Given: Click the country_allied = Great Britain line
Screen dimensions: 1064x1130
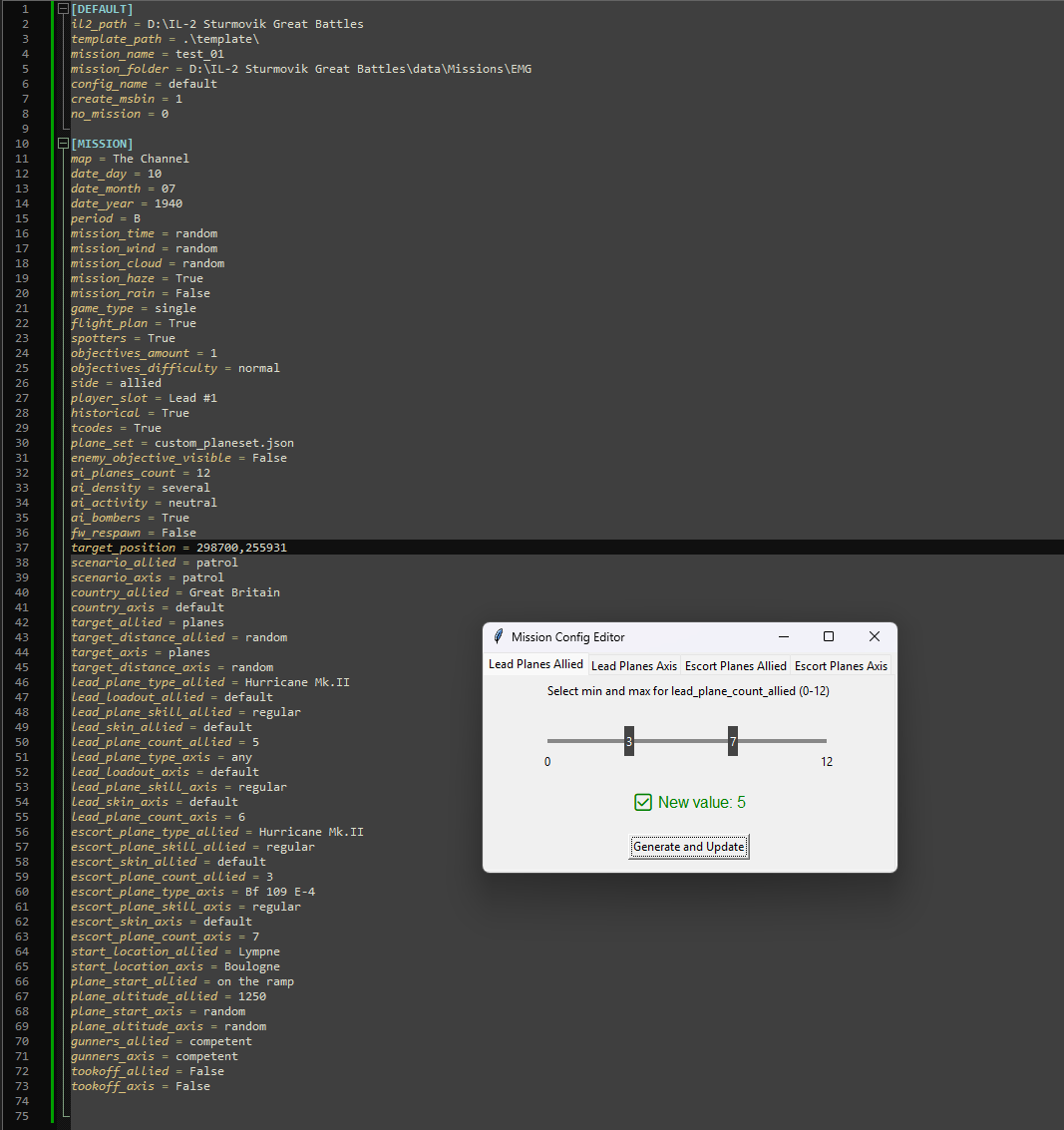Looking at the screenshot, I should (x=176, y=592).
